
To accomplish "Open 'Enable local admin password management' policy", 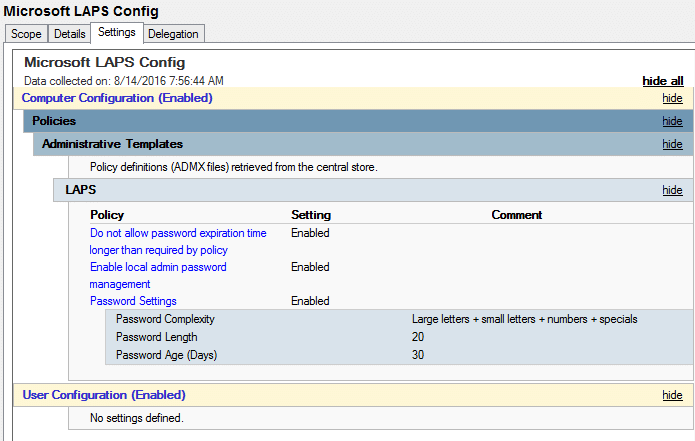I will (158, 267).
